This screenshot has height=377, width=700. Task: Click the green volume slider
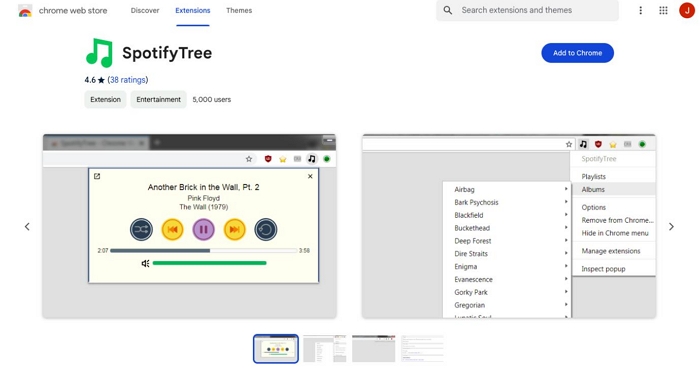pyautogui.click(x=209, y=263)
